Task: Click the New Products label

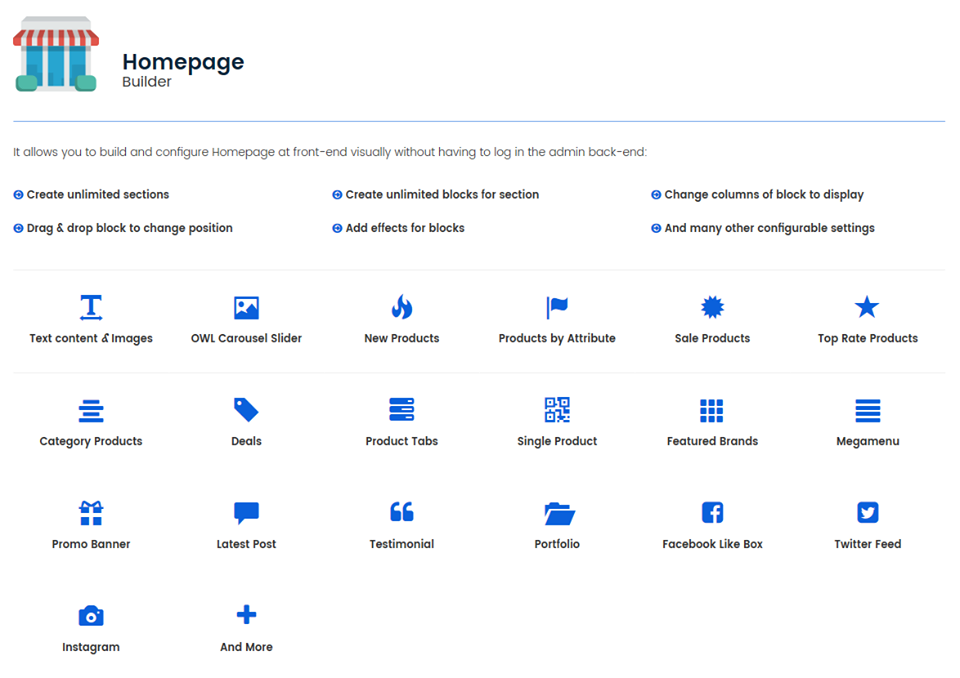Action: (402, 338)
